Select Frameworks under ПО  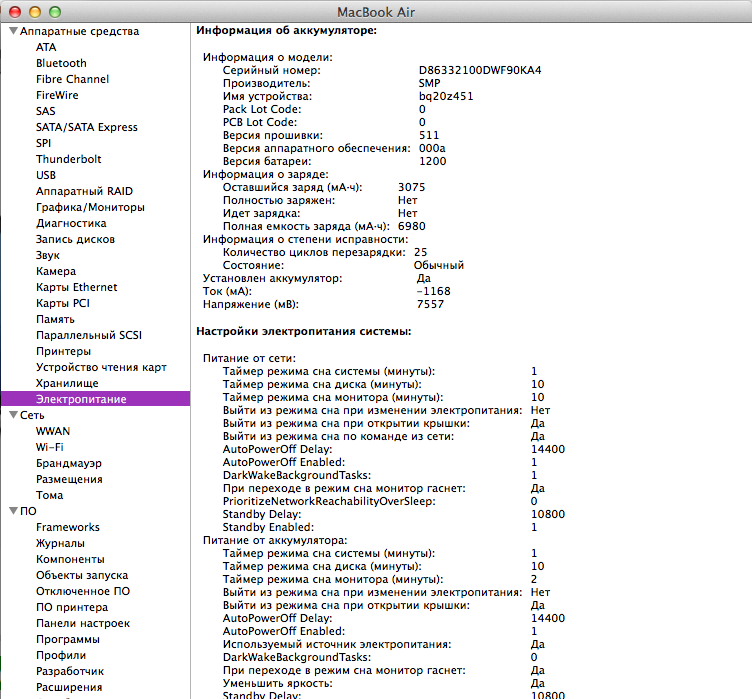68,527
